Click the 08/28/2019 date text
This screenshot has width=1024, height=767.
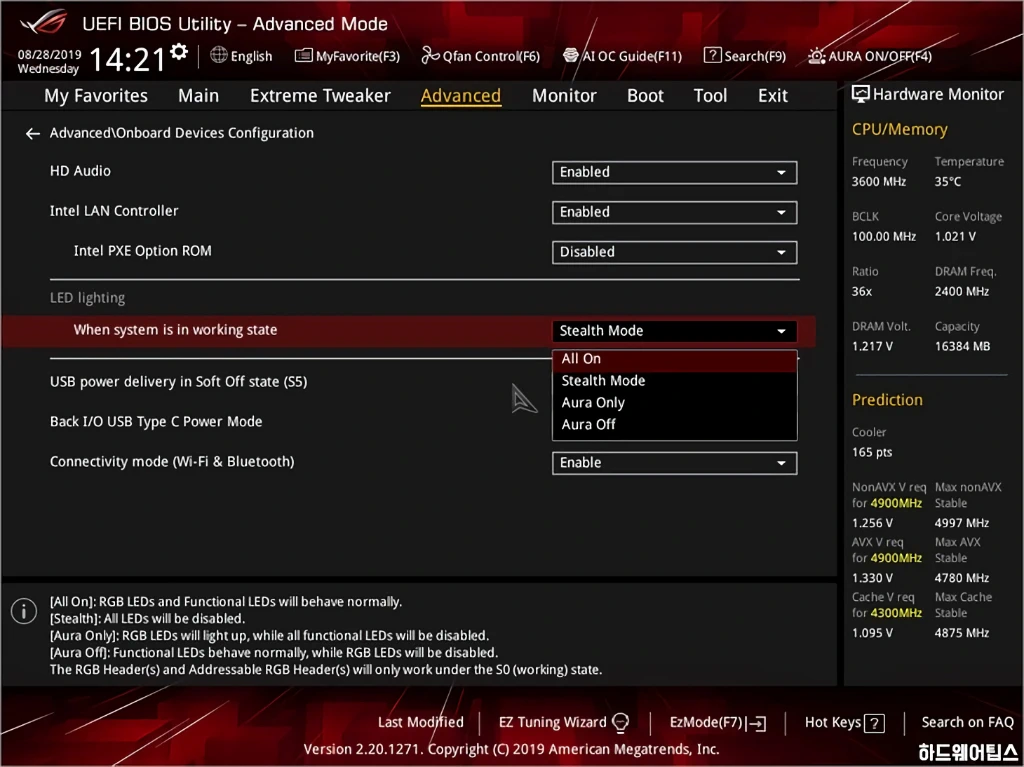[x=50, y=55]
